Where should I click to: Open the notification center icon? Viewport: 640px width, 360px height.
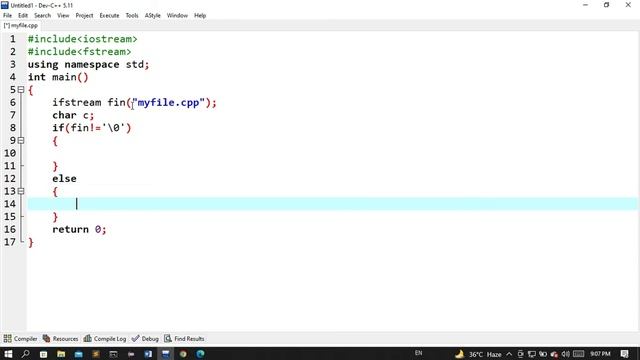pos(624,354)
